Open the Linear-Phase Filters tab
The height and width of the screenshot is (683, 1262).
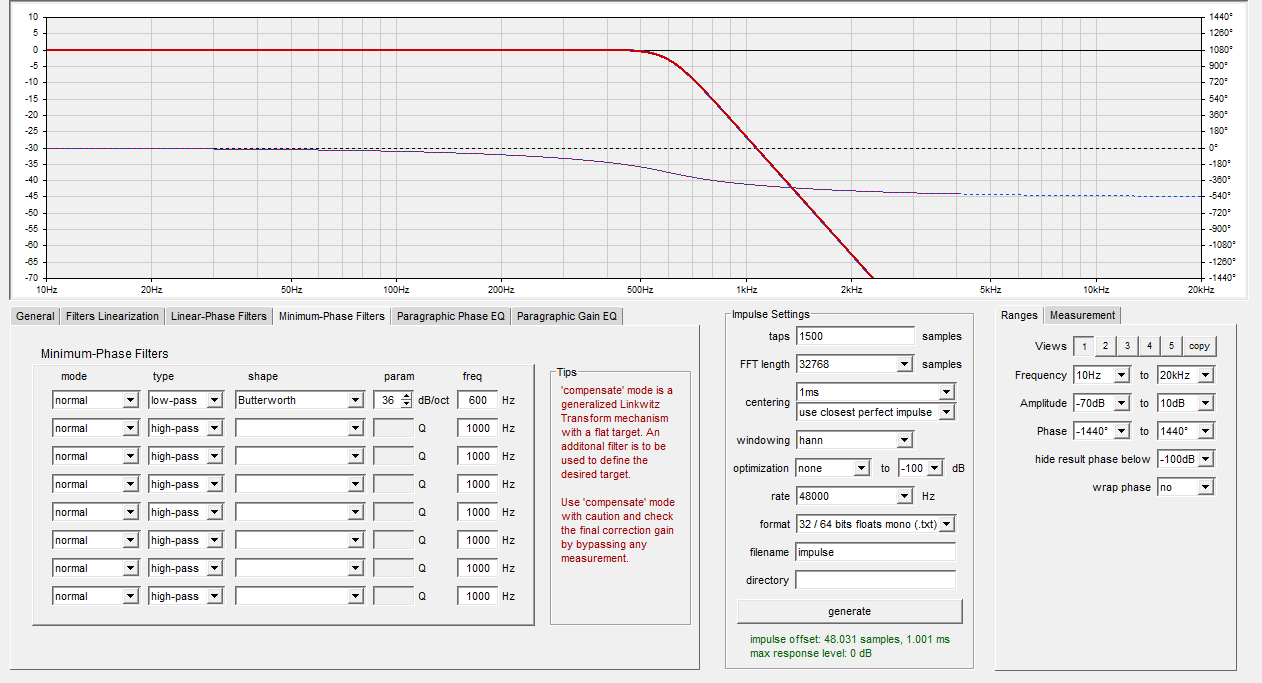click(x=218, y=316)
